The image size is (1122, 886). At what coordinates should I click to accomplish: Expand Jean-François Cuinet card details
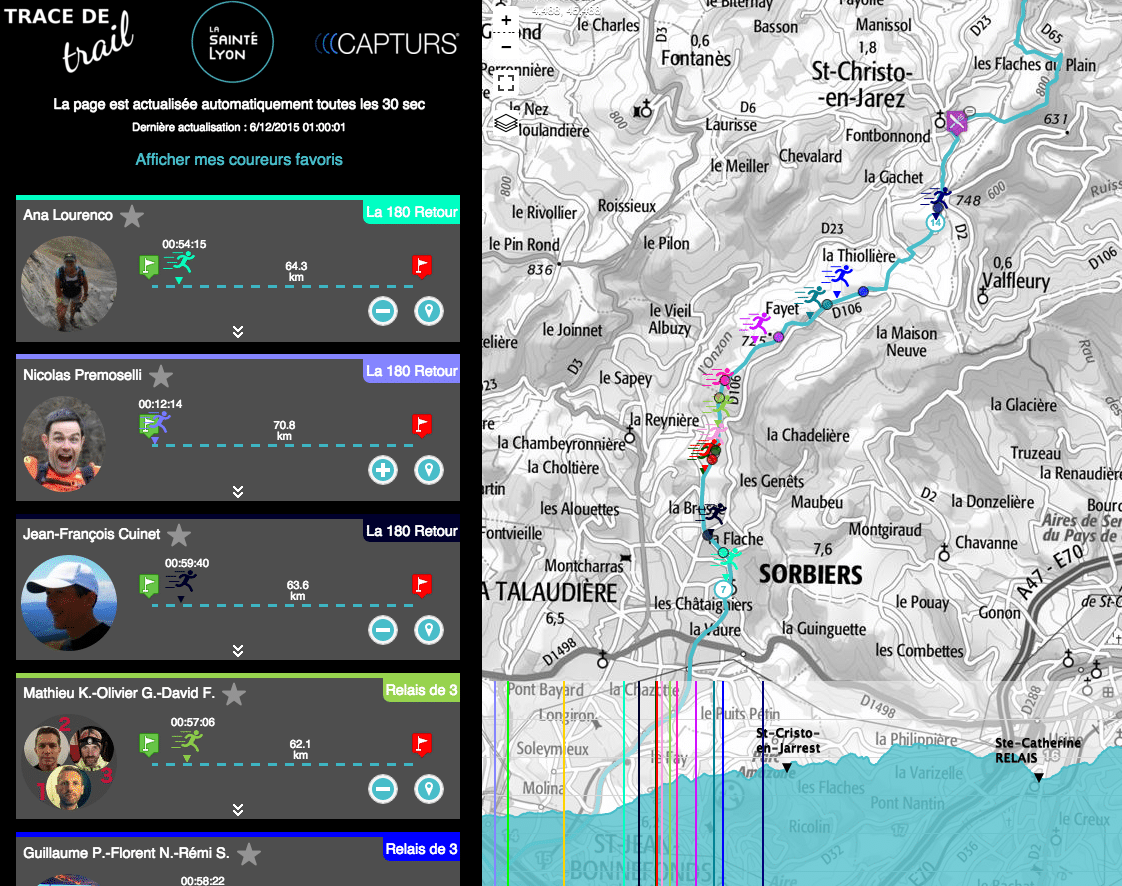(238, 651)
